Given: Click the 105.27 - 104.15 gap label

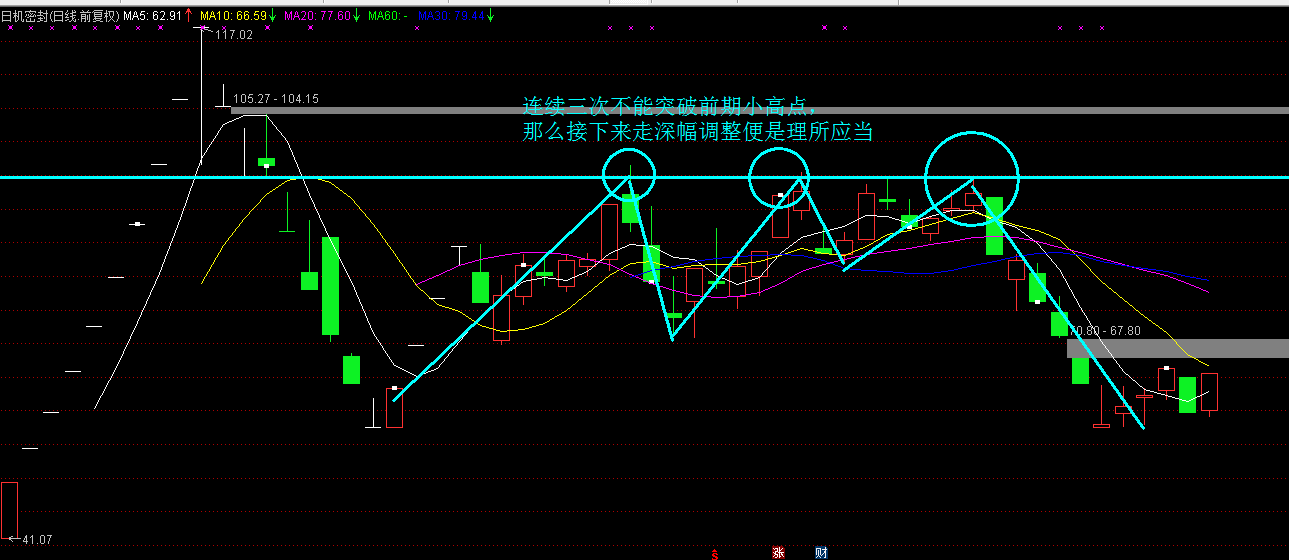Looking at the screenshot, I should point(275,99).
